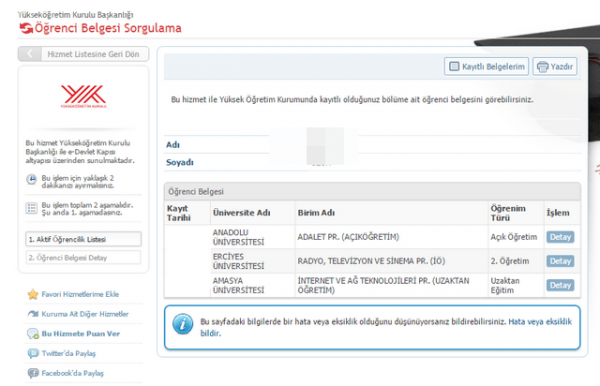Viewport: 600px width, 386px height.
Task: Select step 1. Aktif Öğrencilik Listesi
Action: (83, 239)
